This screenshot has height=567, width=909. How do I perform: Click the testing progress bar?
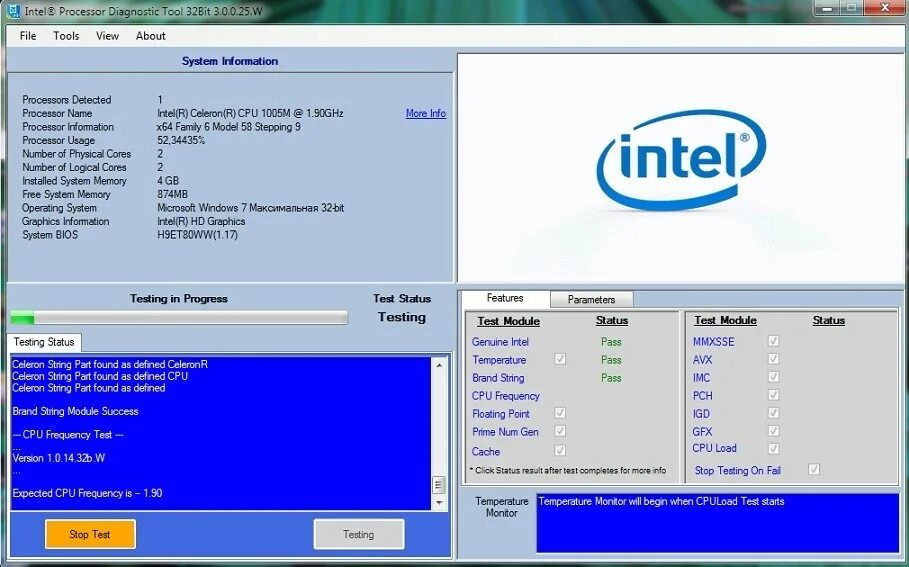click(179, 318)
